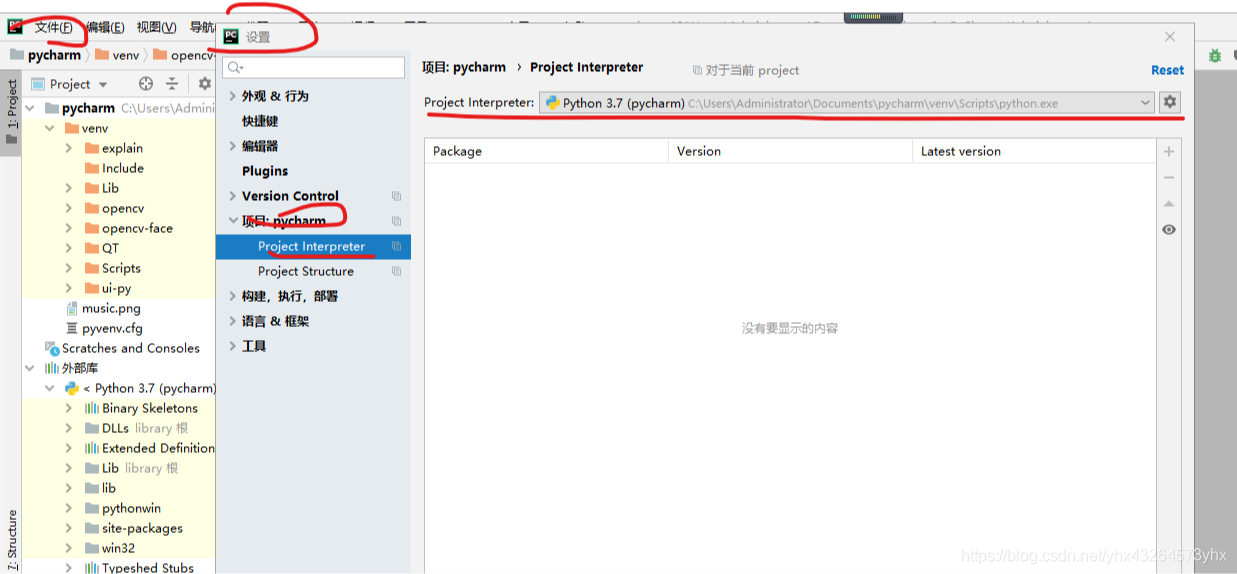The height and width of the screenshot is (574, 1237).
Task: Click the Include folder icon
Action: click(92, 168)
